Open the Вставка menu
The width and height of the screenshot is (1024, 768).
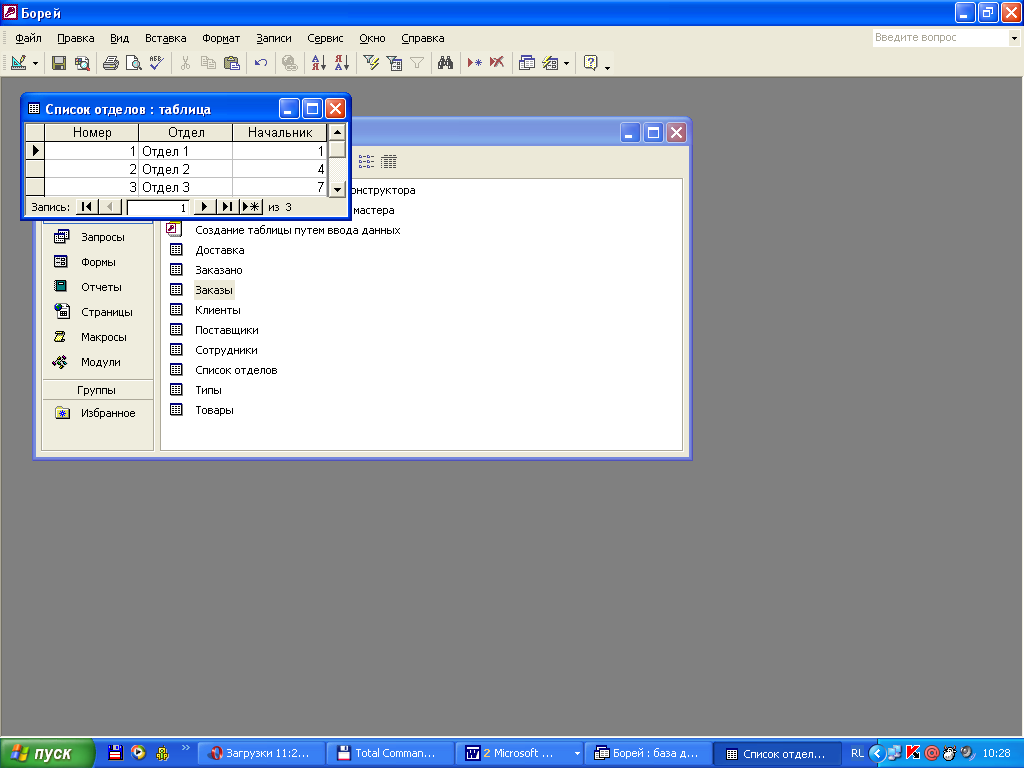(165, 38)
